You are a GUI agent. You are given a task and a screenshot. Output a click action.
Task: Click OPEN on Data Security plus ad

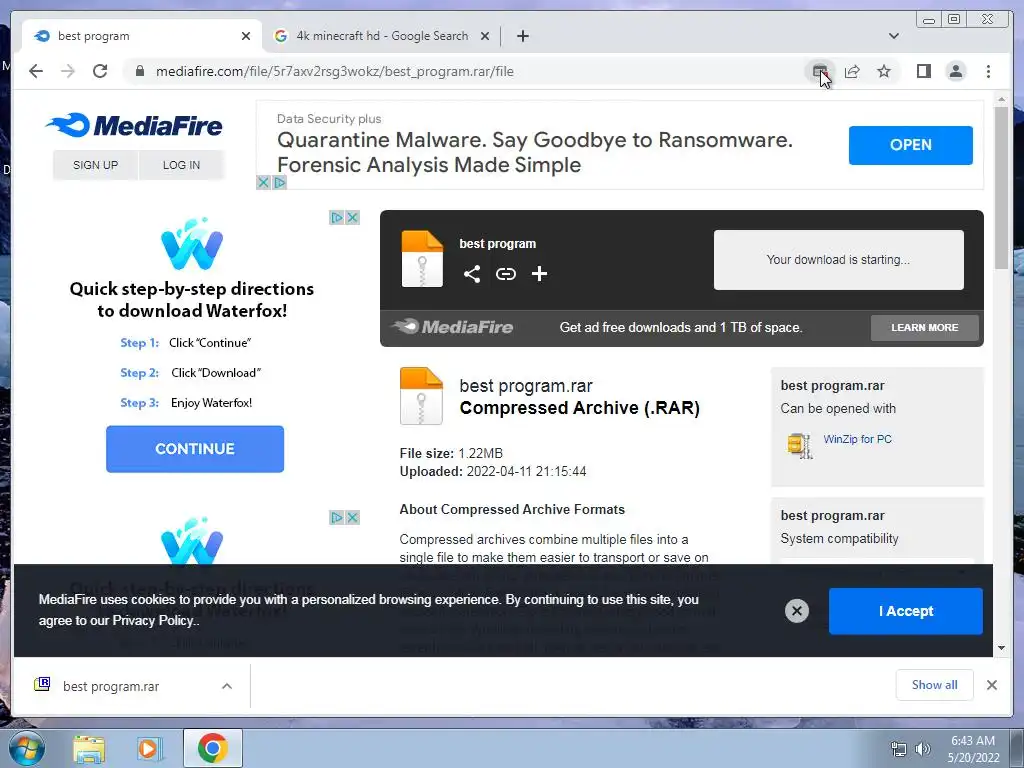[x=910, y=145]
